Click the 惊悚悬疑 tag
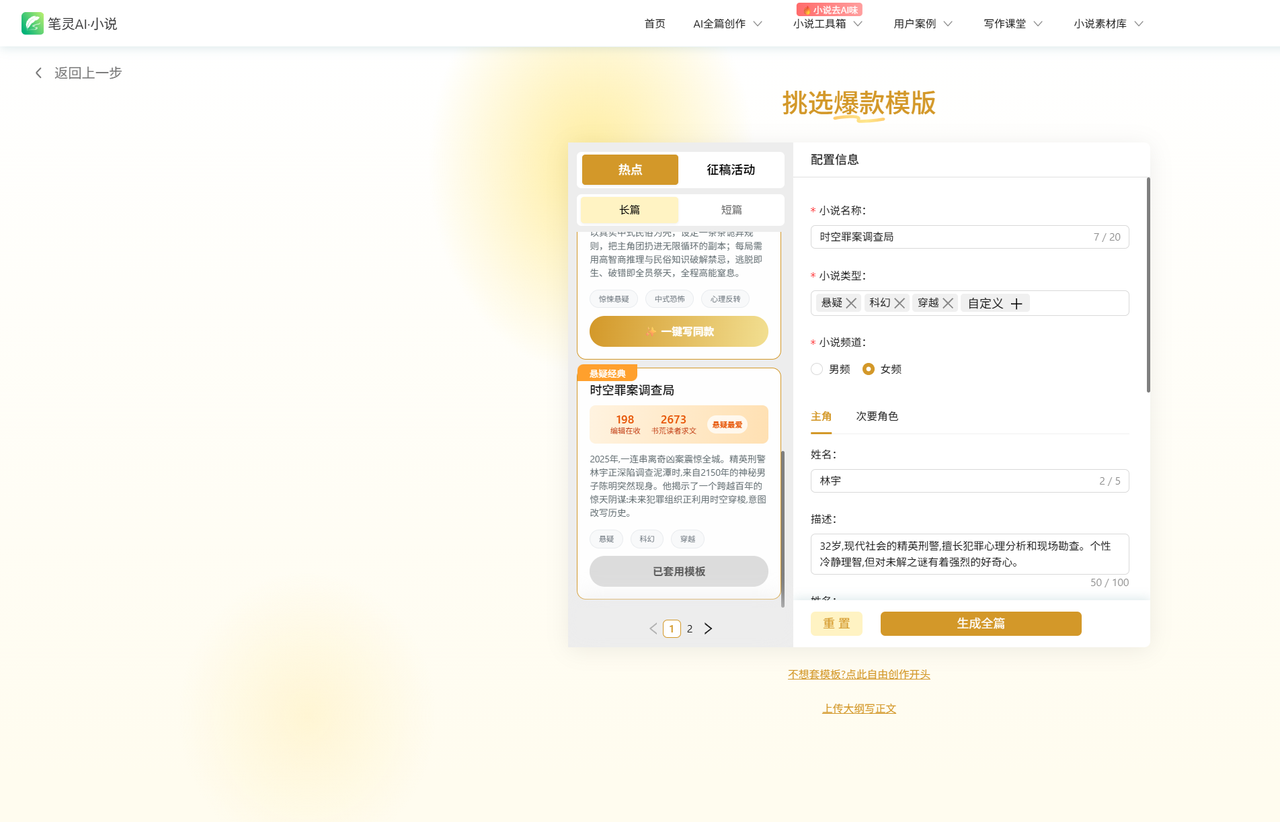This screenshot has height=822, width=1280. [614, 299]
